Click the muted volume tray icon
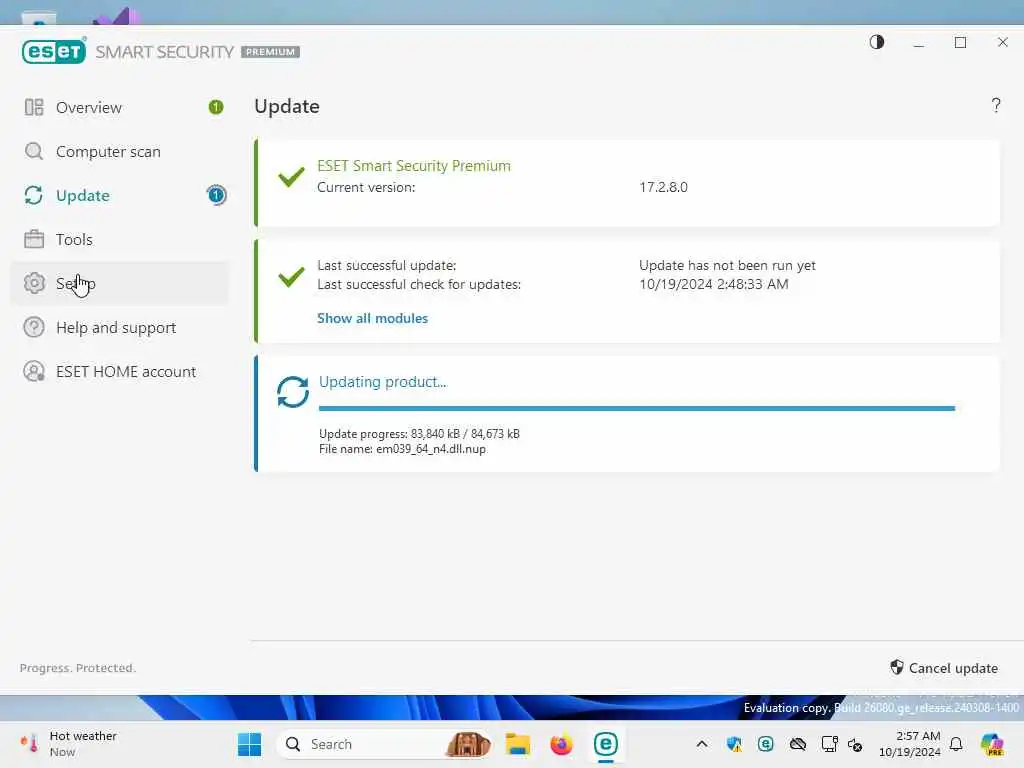 tap(855, 744)
